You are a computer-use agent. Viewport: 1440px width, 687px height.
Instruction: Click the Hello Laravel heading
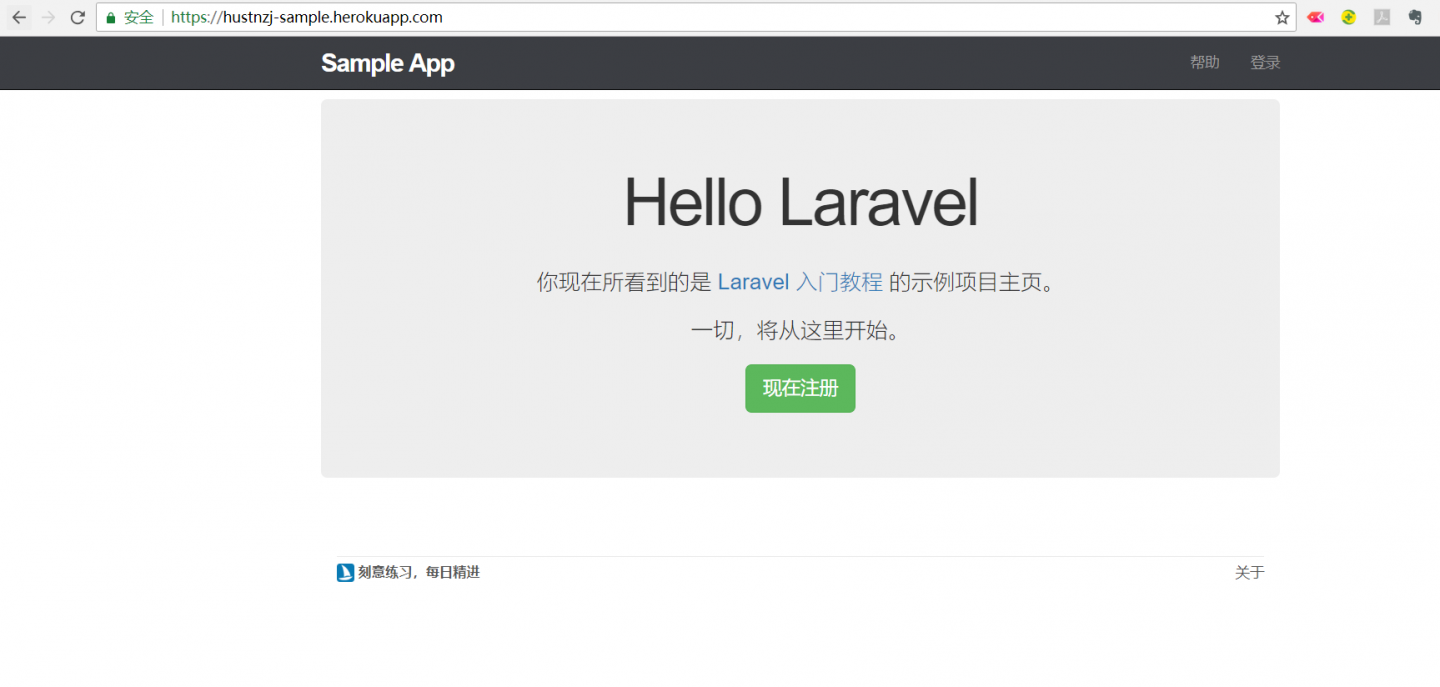(x=800, y=202)
